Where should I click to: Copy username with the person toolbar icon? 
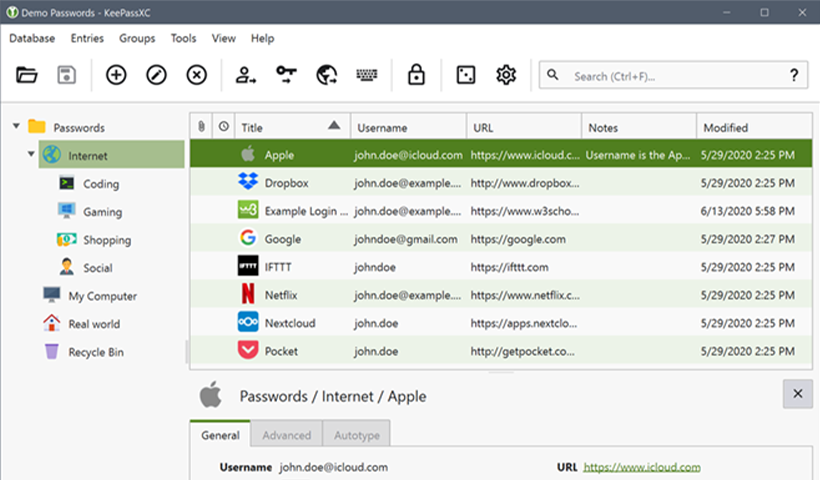(245, 75)
